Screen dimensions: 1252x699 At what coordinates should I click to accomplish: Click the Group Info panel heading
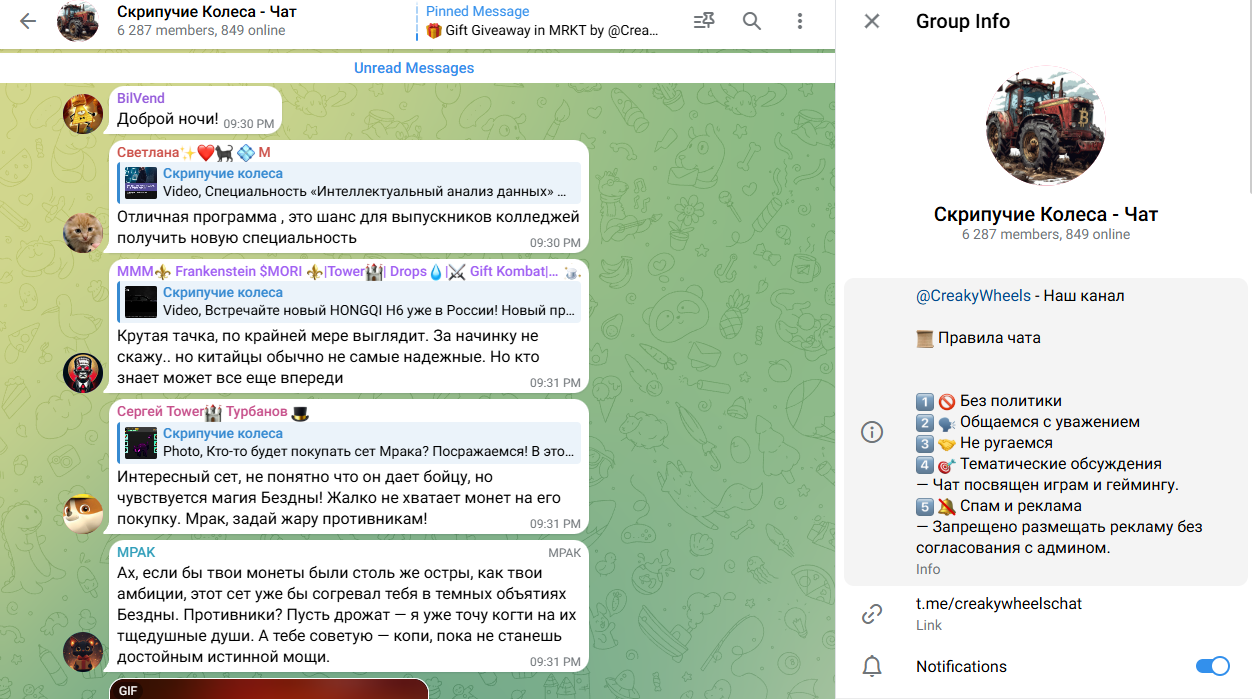coord(963,21)
